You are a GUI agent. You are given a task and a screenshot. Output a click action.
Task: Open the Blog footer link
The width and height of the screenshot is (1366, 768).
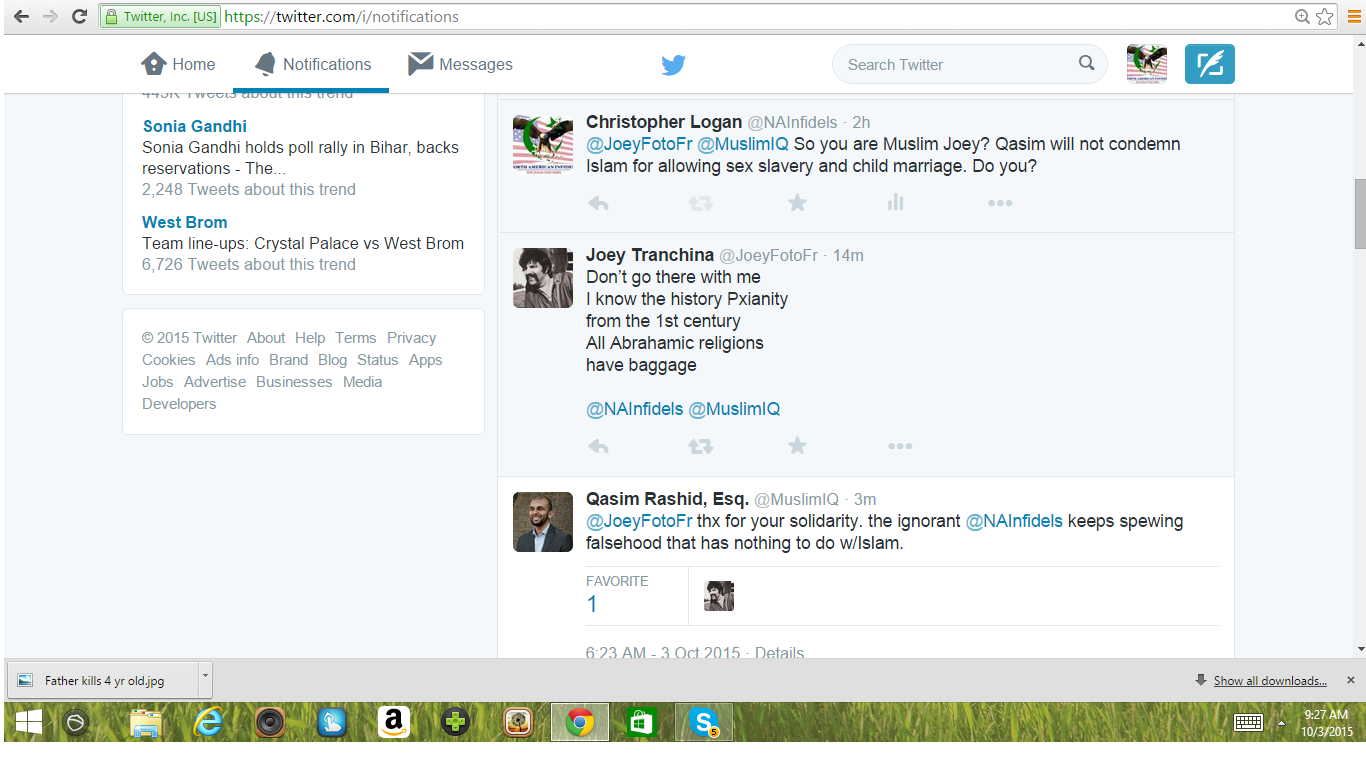pyautogui.click(x=333, y=360)
